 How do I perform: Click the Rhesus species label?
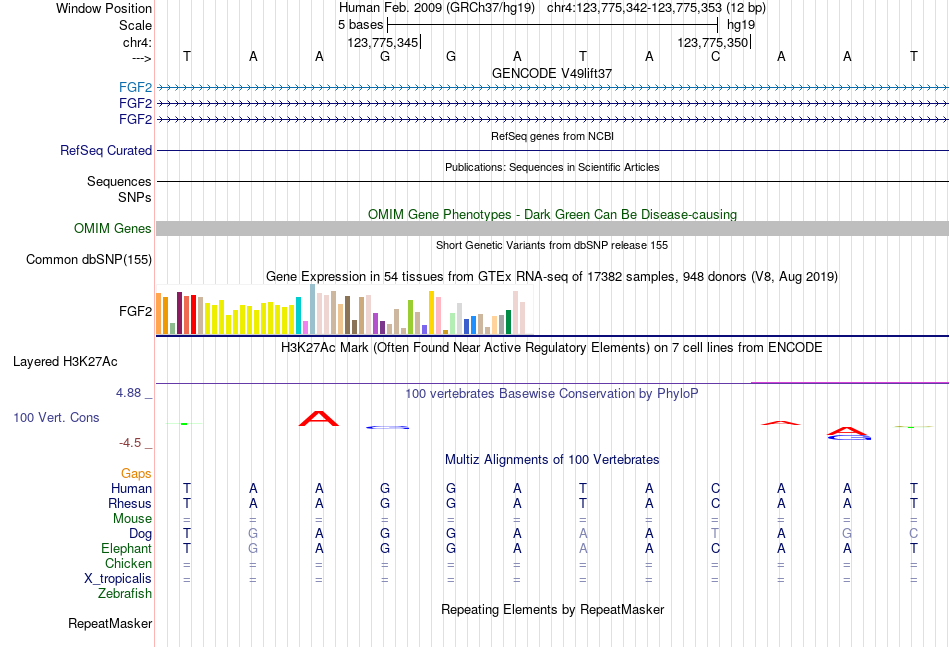tap(130, 503)
